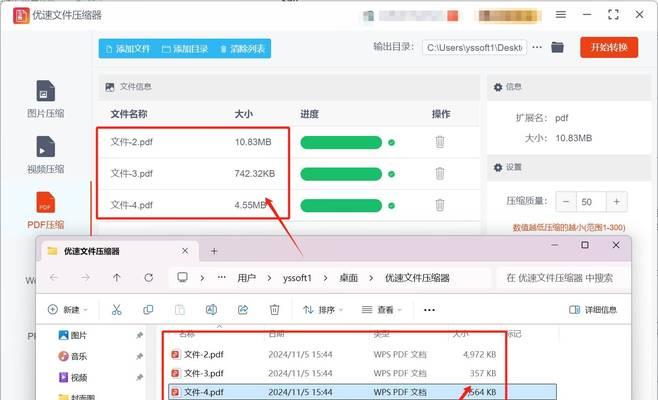Unpin 图片 using its pin icon
Image resolution: width=658 pixels, height=400 pixels.
[139, 335]
